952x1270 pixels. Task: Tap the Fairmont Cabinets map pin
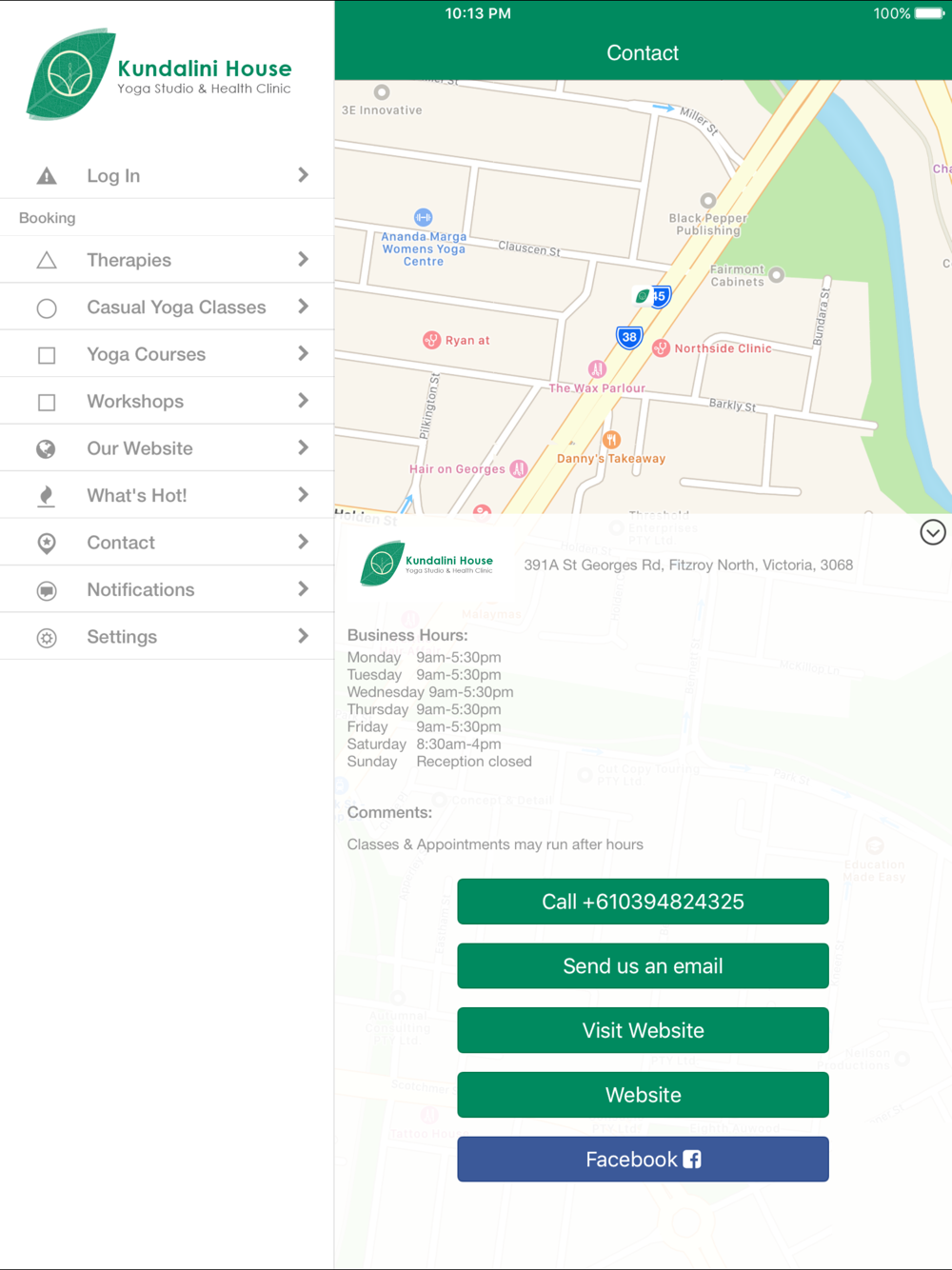(777, 275)
